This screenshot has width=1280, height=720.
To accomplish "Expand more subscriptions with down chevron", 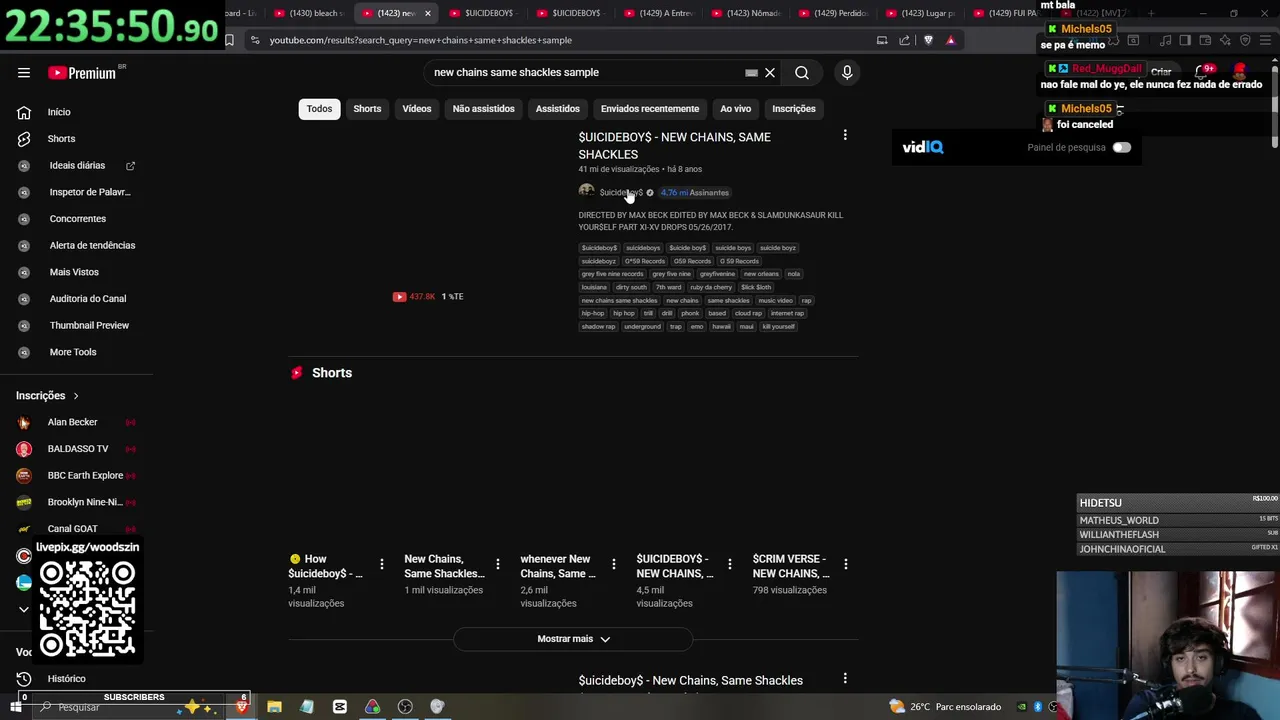I will (24, 609).
